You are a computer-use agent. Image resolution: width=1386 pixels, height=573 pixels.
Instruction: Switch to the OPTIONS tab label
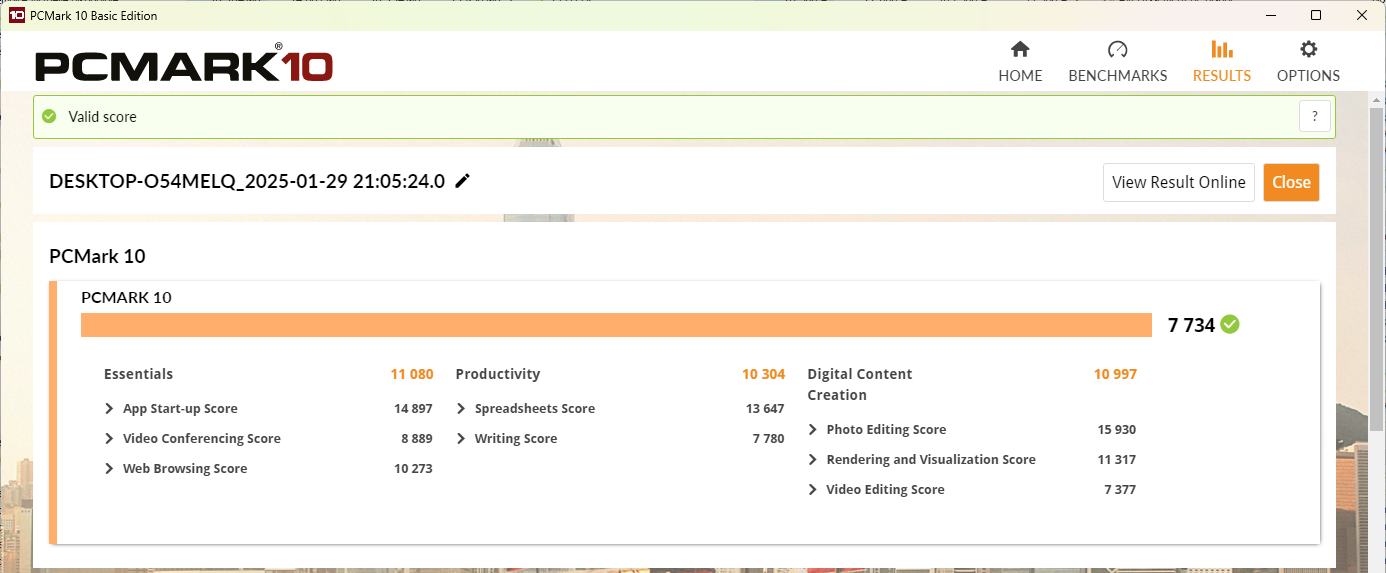(x=1308, y=76)
